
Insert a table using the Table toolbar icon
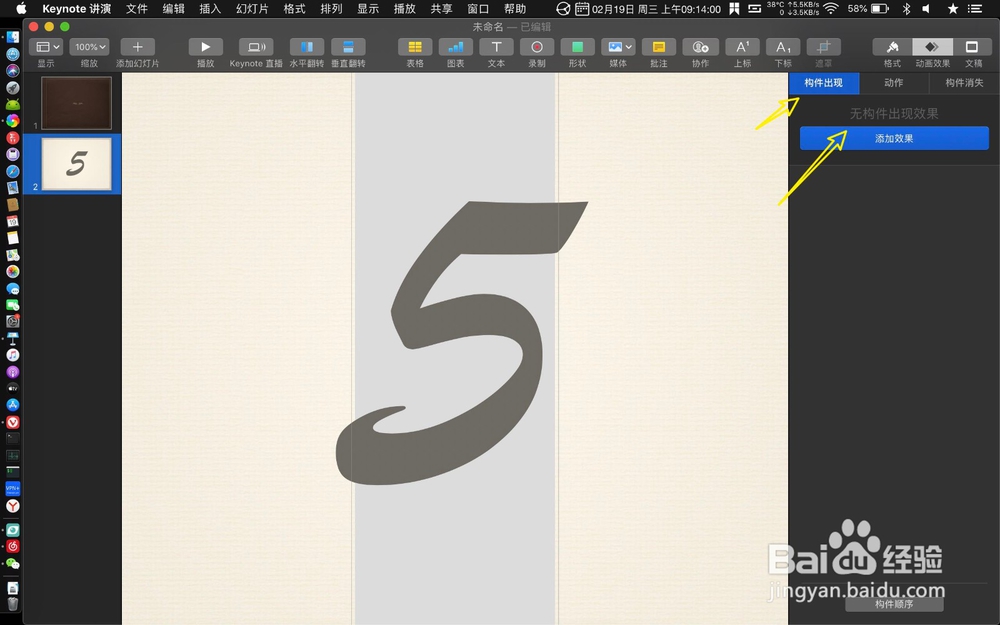tap(414, 46)
